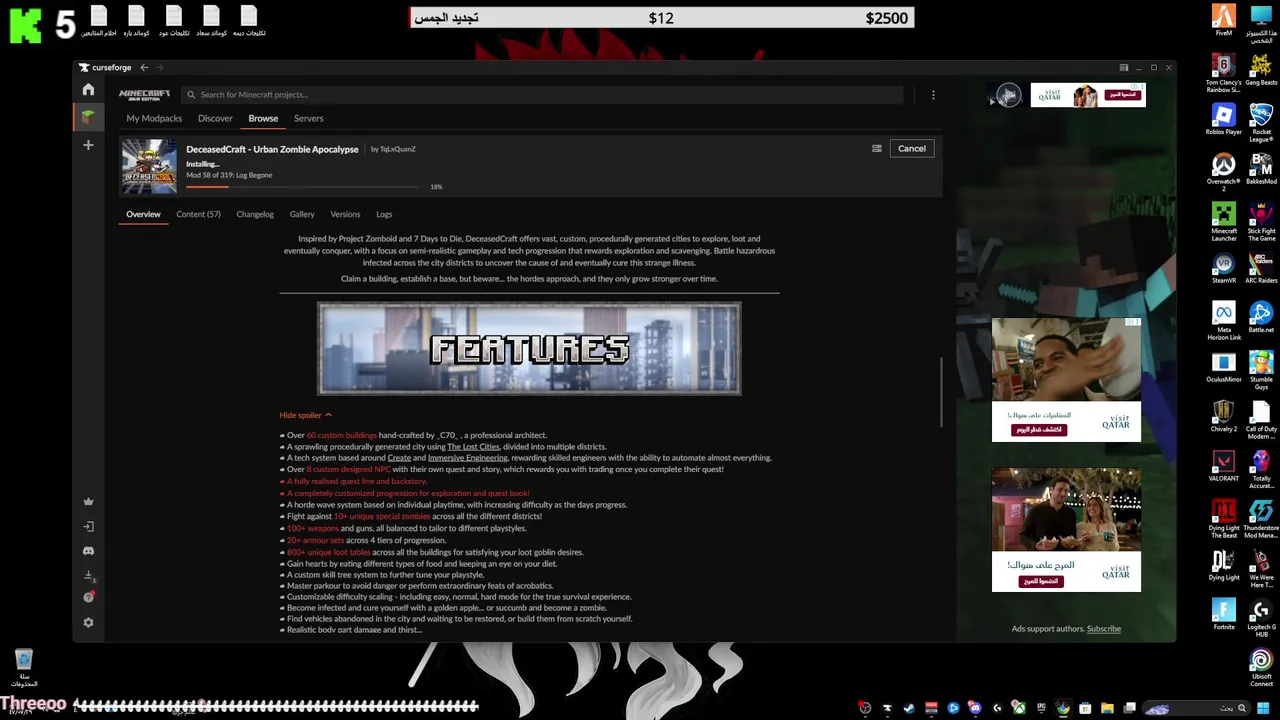The height and width of the screenshot is (720, 1280).
Task: Click the Minecraft Java Edition logo
Action: point(145,95)
